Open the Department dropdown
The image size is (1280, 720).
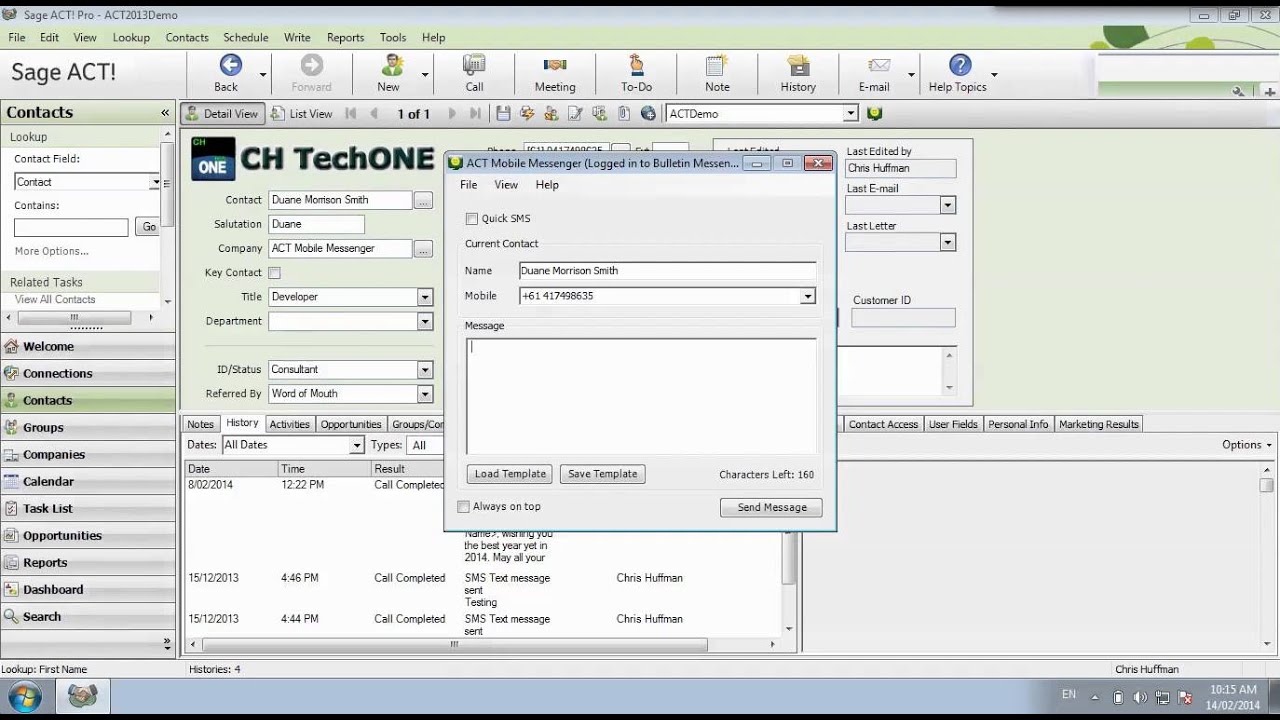[425, 321]
